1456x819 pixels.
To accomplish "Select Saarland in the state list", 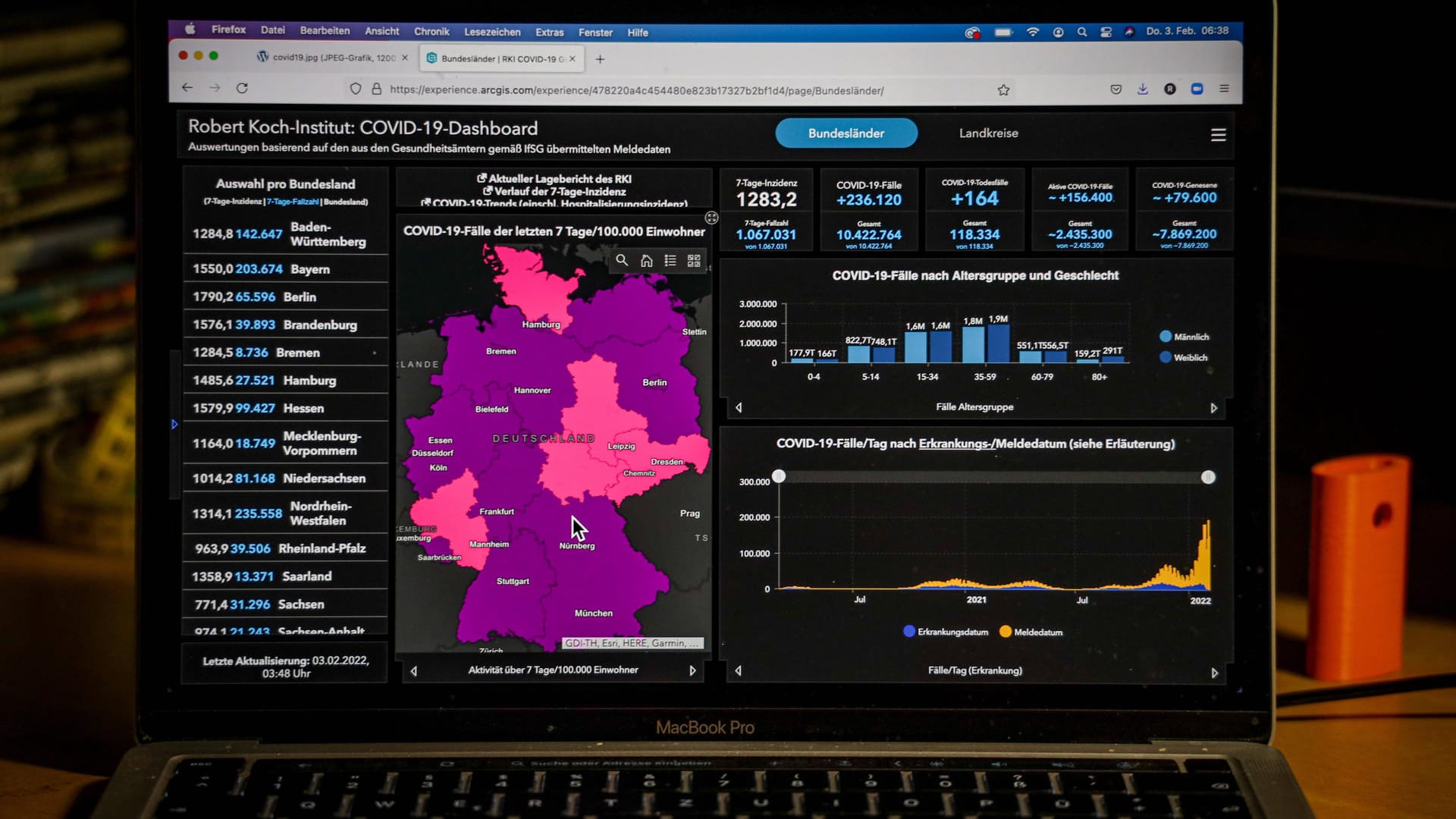I will coord(286,576).
